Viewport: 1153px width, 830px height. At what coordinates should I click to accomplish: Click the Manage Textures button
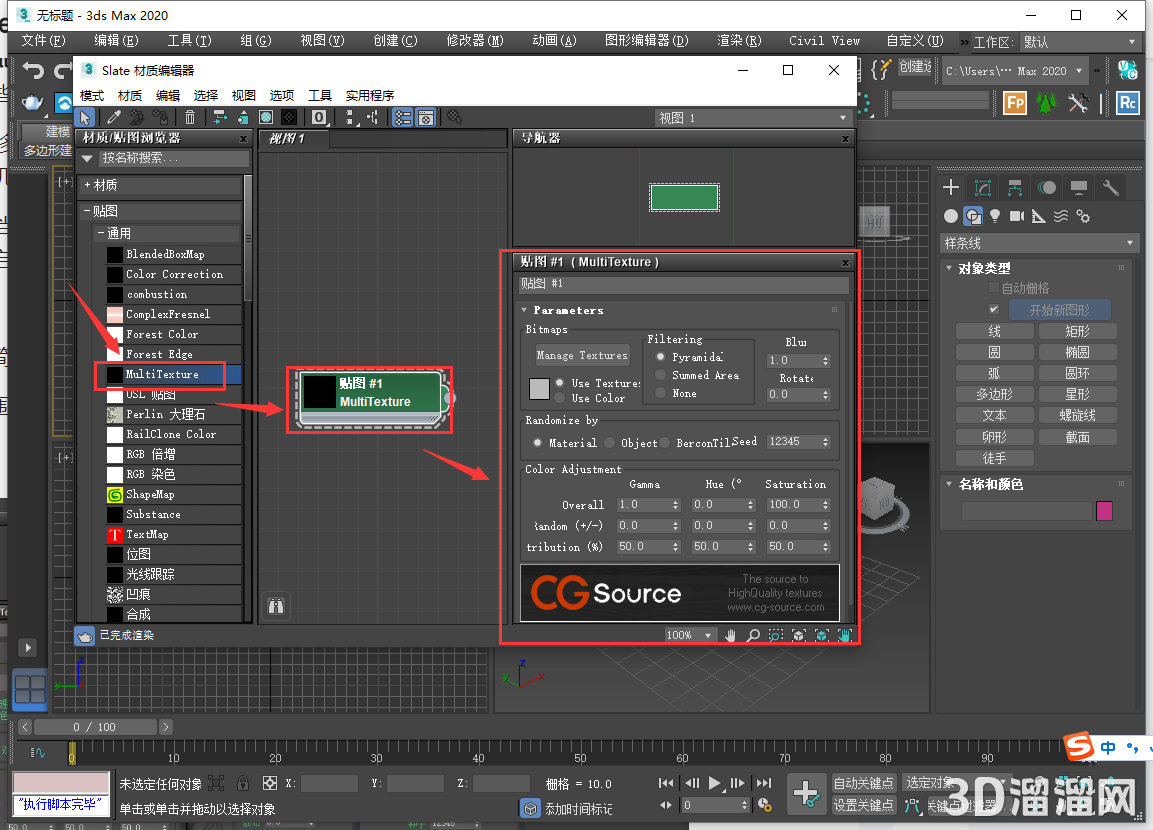tap(583, 355)
